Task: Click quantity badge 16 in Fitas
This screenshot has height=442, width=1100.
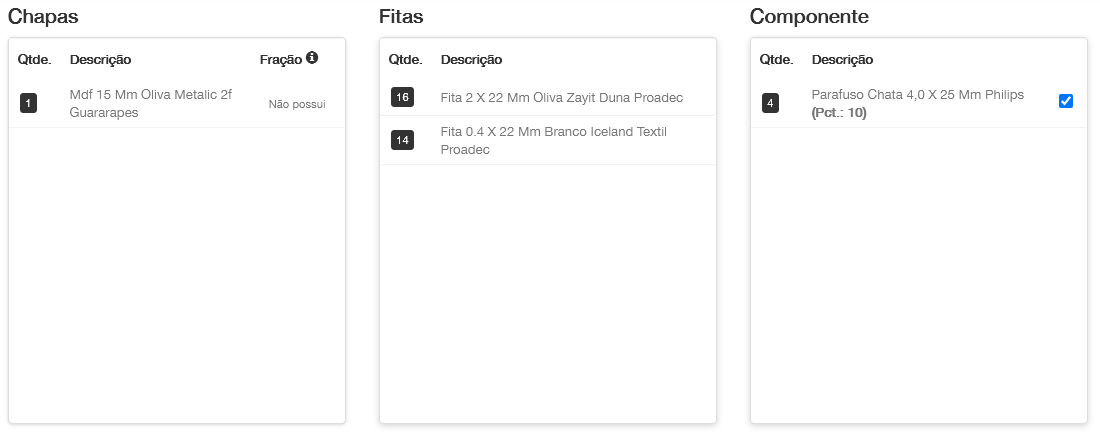Action: (402, 97)
